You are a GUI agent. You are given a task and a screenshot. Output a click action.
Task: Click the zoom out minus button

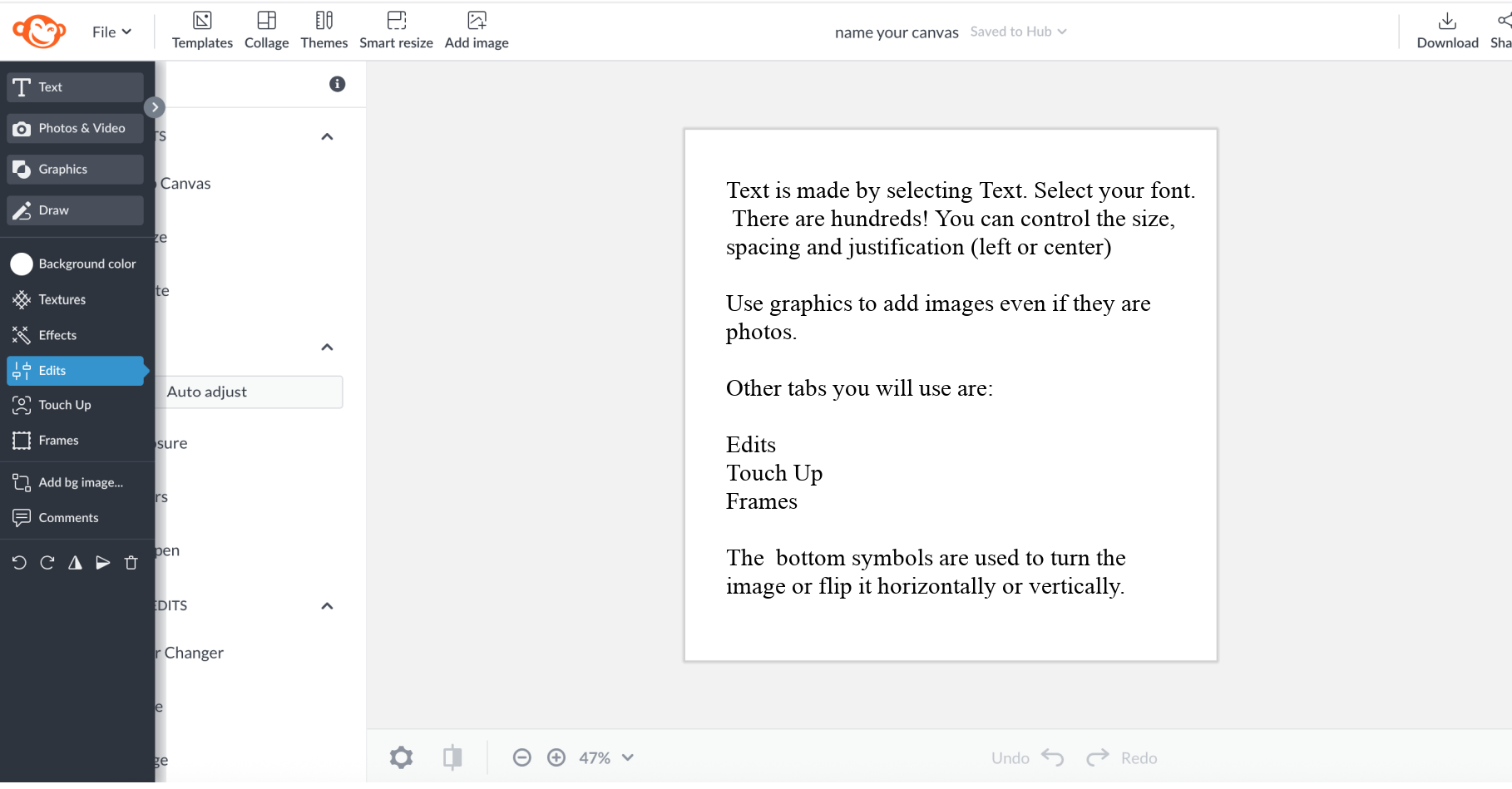point(521,757)
